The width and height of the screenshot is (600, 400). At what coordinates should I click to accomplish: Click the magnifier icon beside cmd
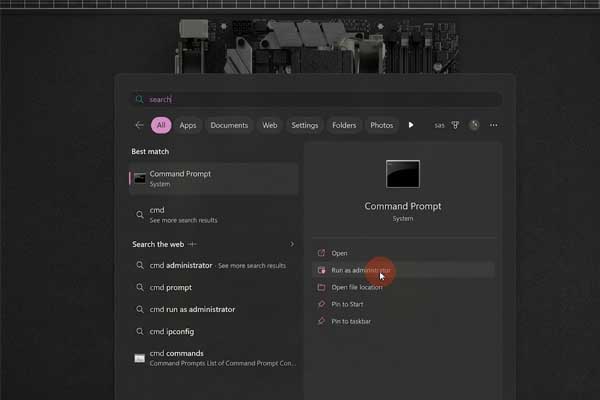pos(140,215)
